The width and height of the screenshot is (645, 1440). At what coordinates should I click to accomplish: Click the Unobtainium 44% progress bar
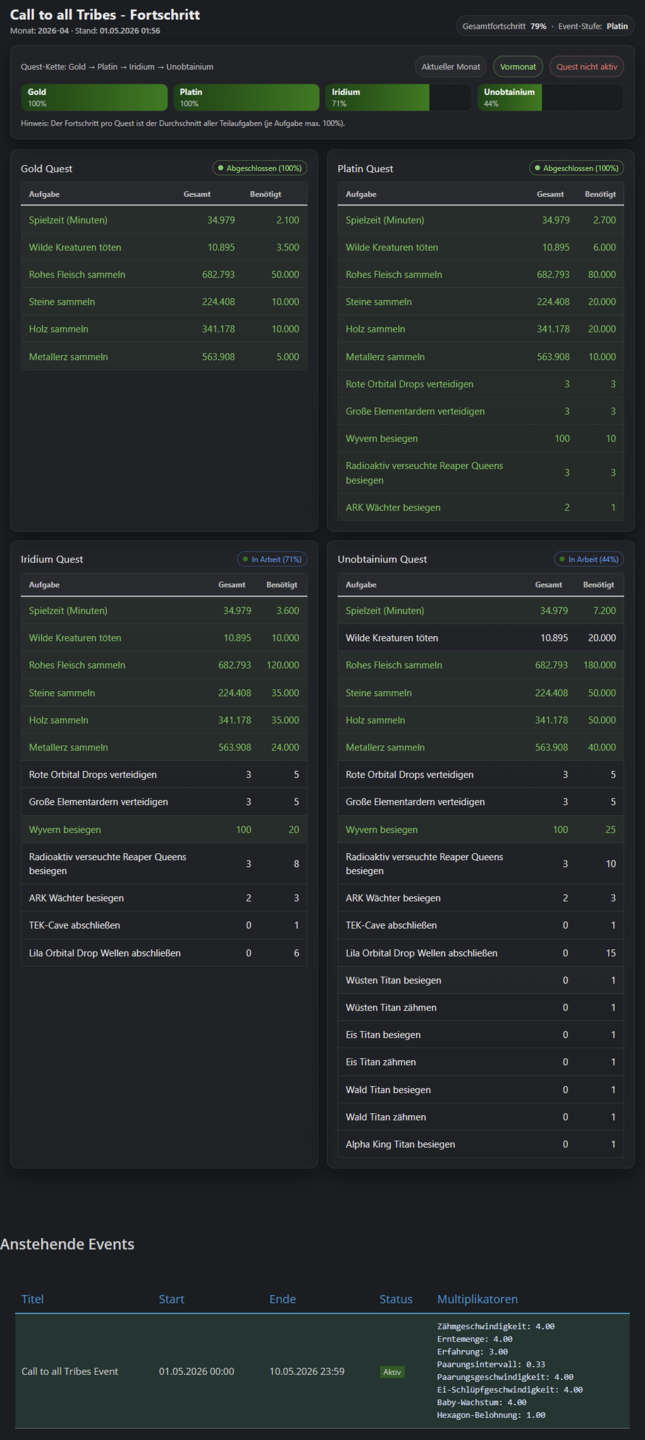coord(550,97)
